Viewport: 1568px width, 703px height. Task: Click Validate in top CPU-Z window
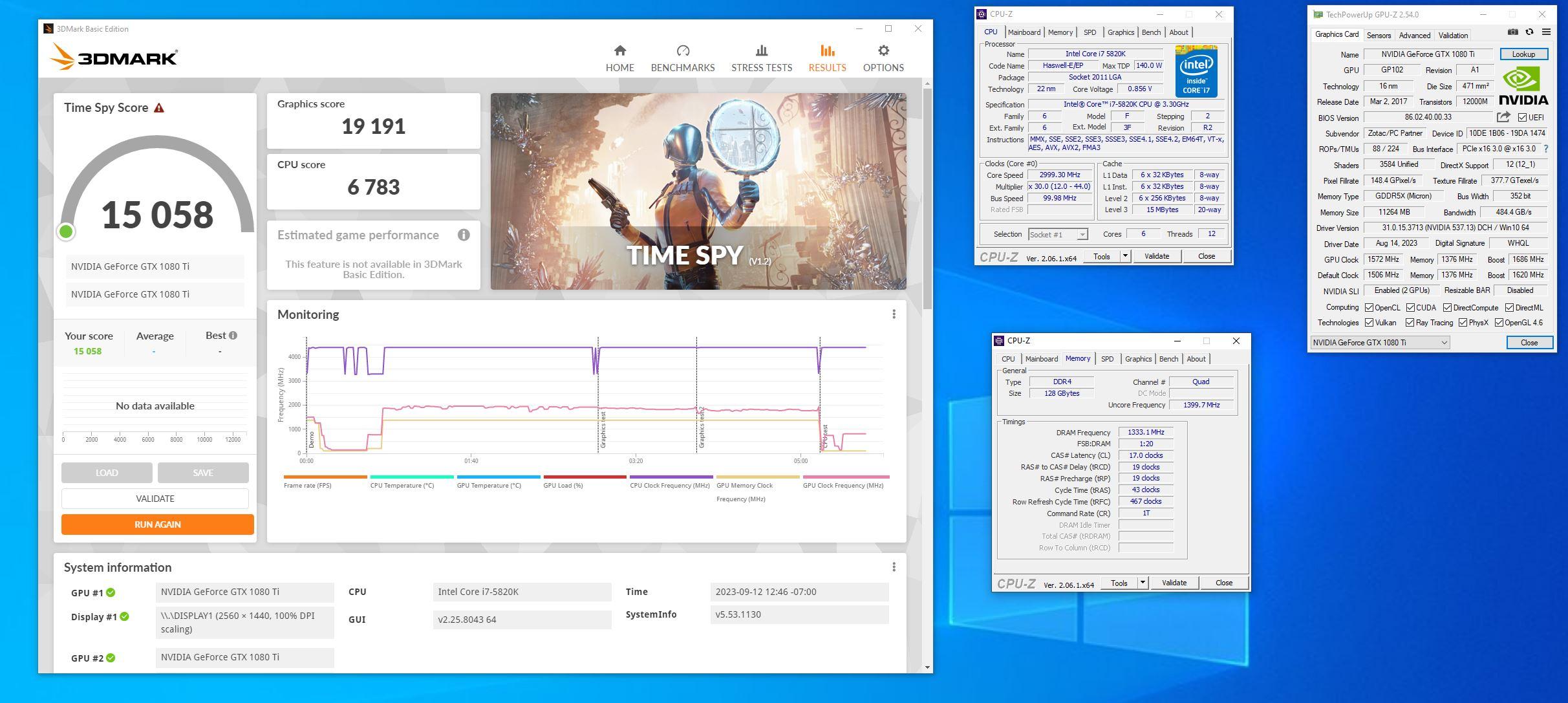pyautogui.click(x=1157, y=256)
